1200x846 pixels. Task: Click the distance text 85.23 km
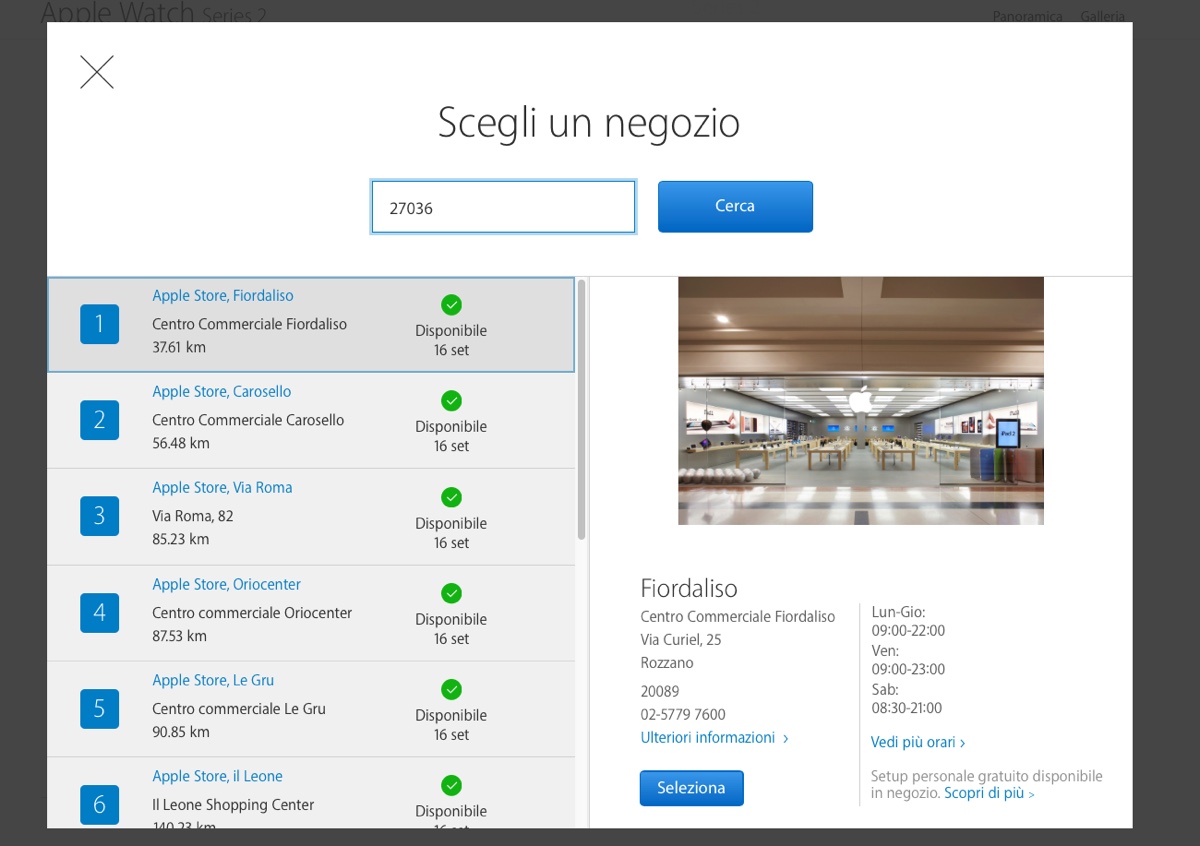coord(181,539)
